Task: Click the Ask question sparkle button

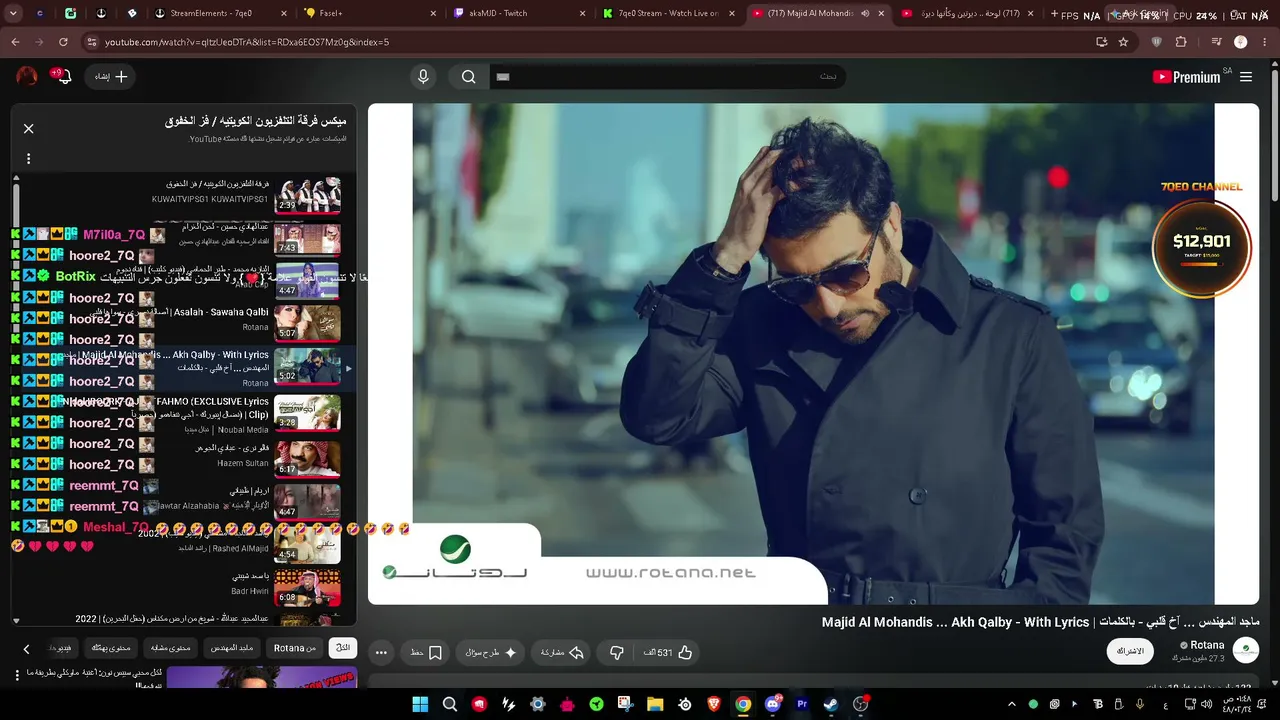Action: 490,652
